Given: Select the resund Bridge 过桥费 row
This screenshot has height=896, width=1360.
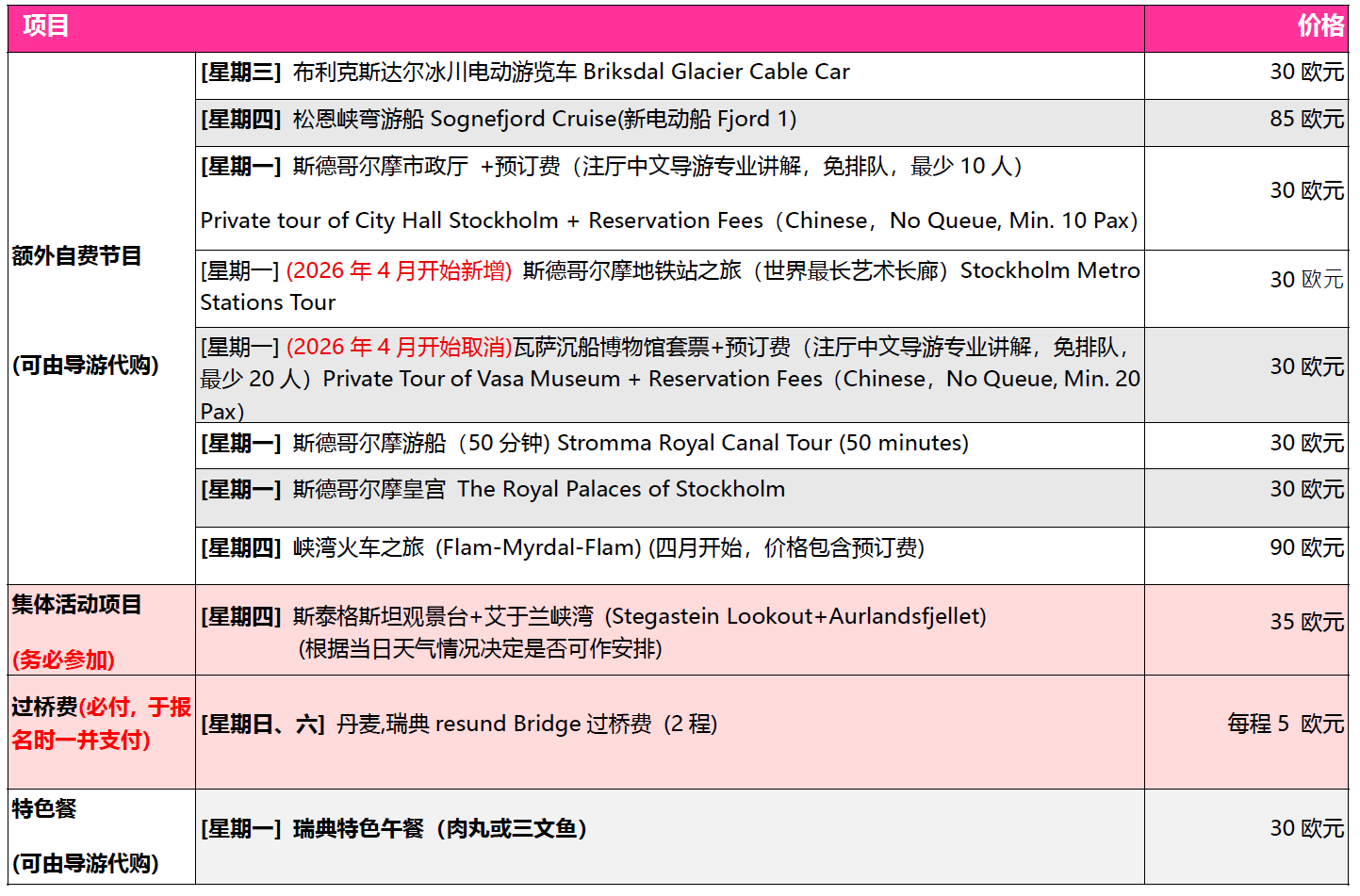Looking at the screenshot, I should click(459, 725).
